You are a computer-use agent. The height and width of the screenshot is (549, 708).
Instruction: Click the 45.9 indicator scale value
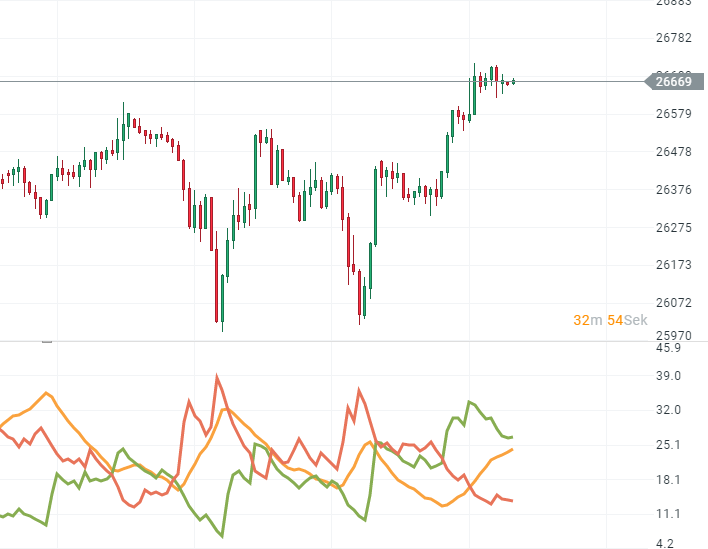[x=668, y=349]
